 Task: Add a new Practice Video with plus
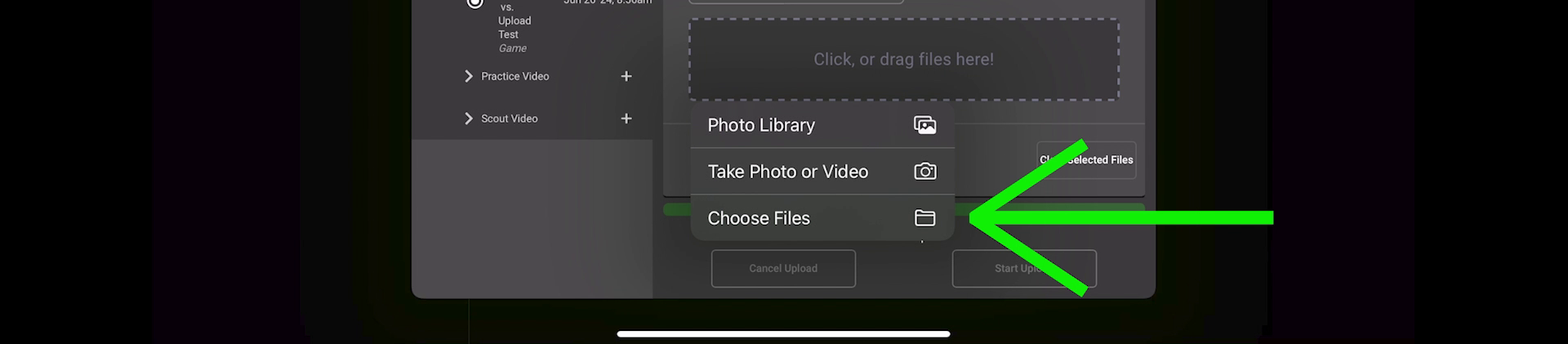pyautogui.click(x=626, y=76)
